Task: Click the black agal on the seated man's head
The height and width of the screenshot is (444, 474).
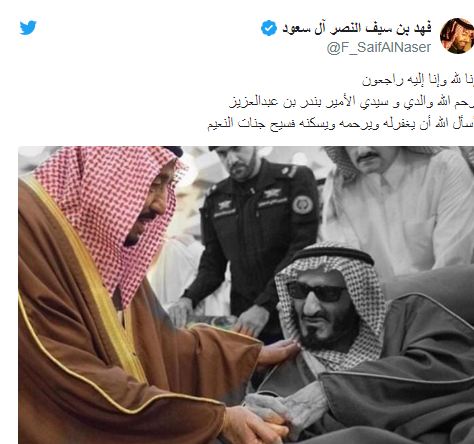Action: coord(333,254)
